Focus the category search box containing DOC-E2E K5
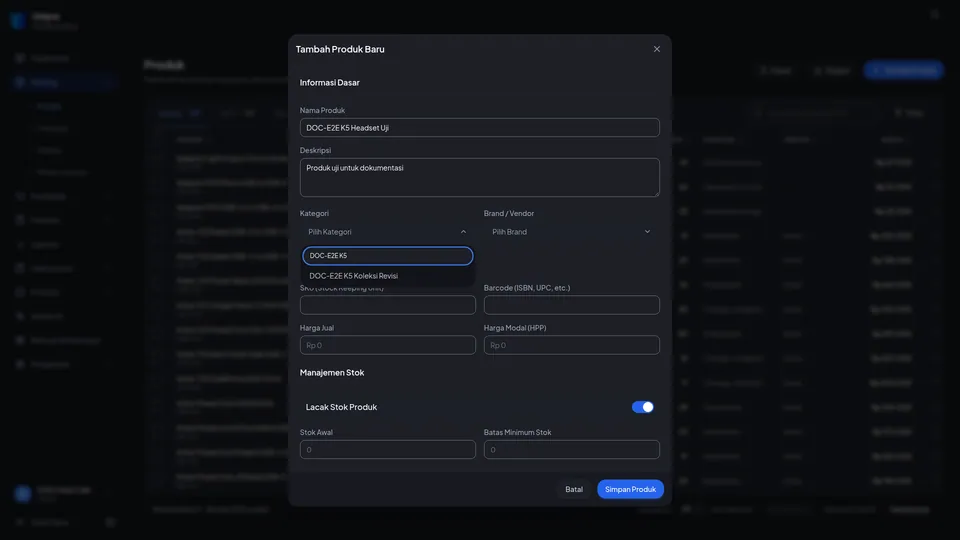The image size is (960, 540). click(x=388, y=256)
